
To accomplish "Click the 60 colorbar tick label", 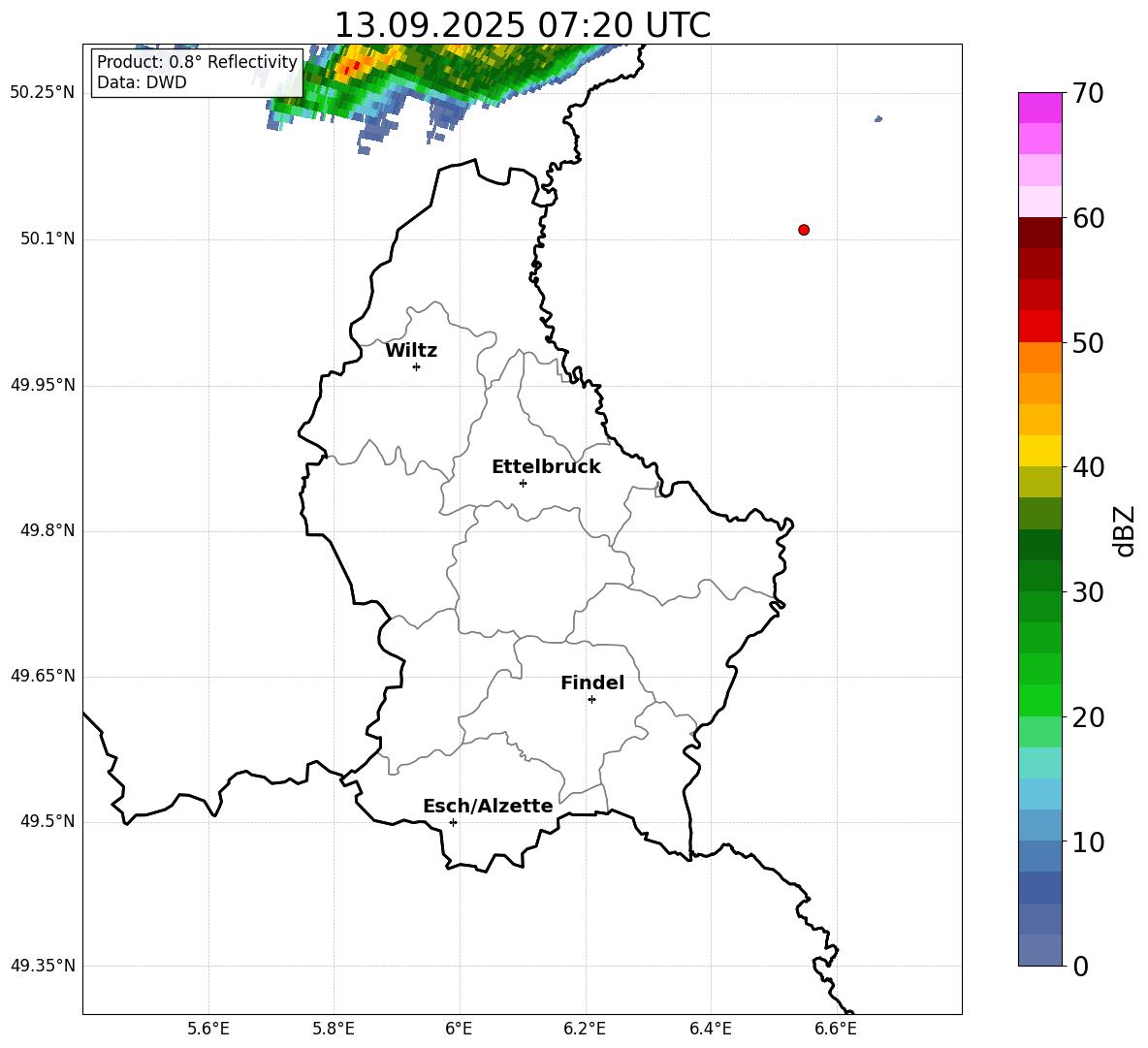I will 1088,218.
